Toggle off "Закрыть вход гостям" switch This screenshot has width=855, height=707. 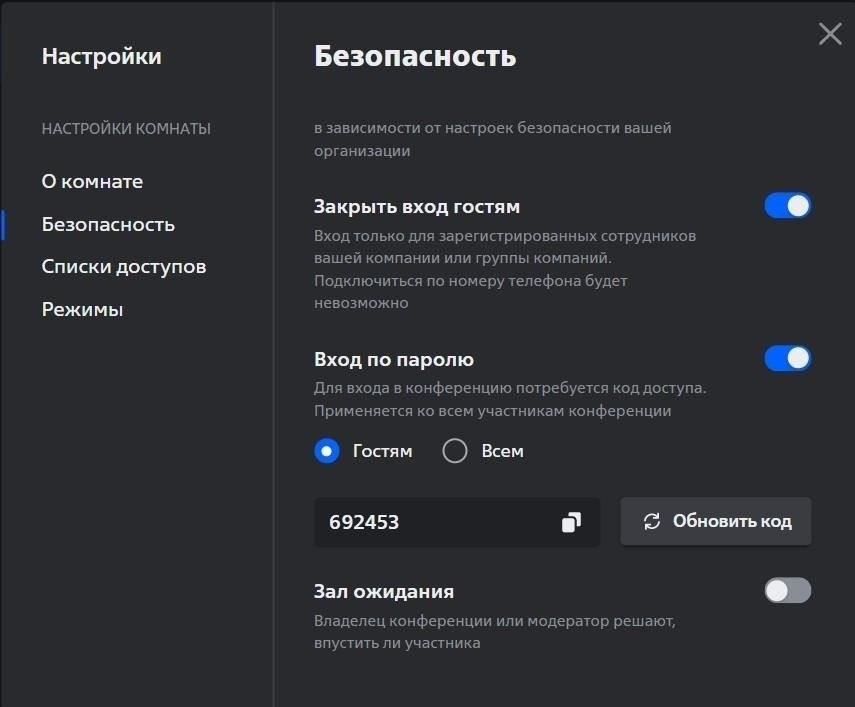(787, 206)
